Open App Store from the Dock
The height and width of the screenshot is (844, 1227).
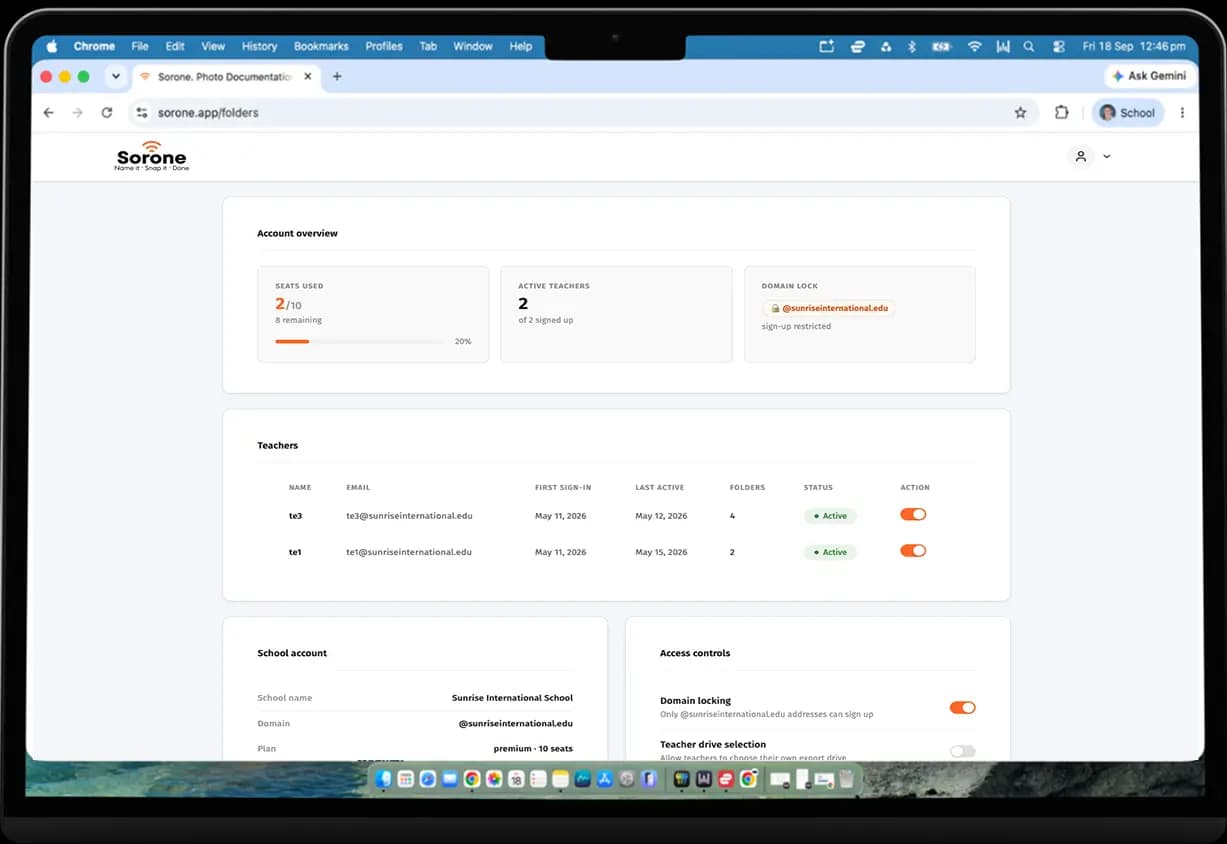pyautogui.click(x=604, y=779)
